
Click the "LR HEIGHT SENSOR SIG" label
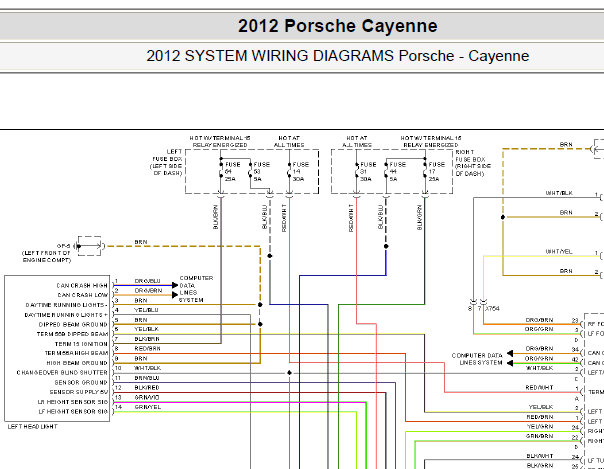pyautogui.click(x=73, y=402)
